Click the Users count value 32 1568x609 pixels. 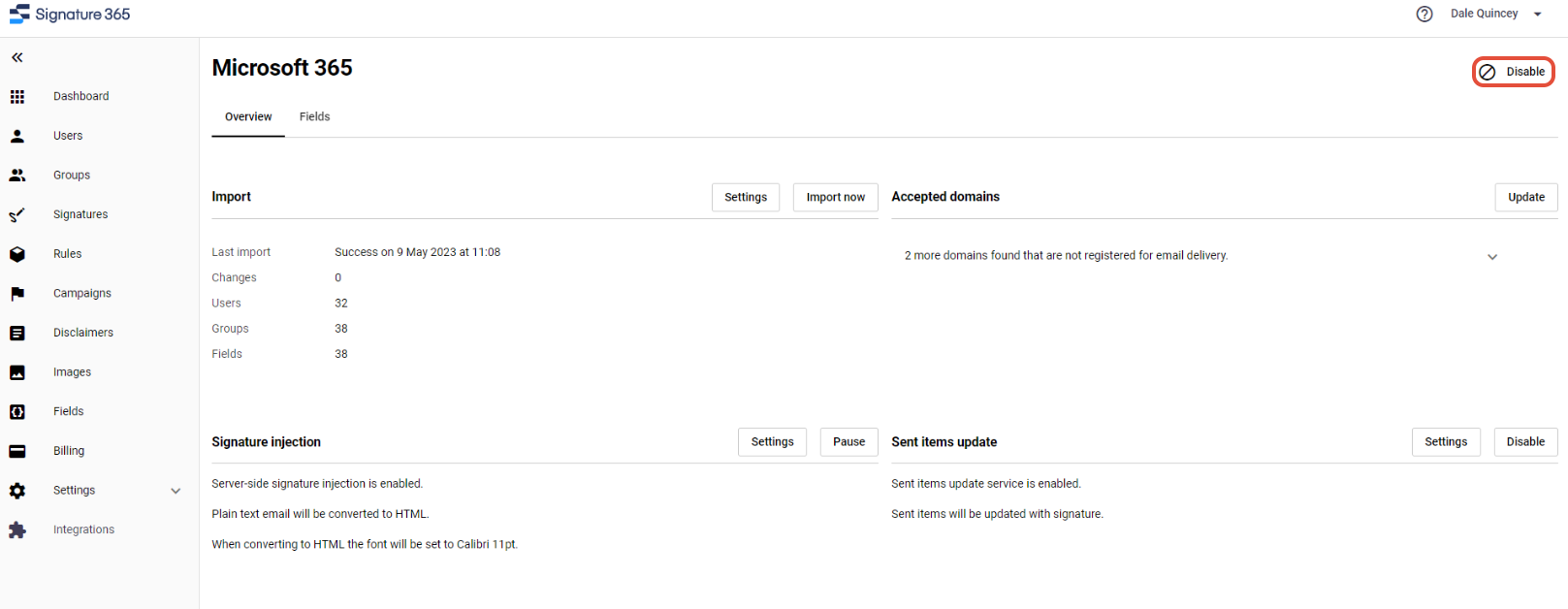pyautogui.click(x=341, y=304)
